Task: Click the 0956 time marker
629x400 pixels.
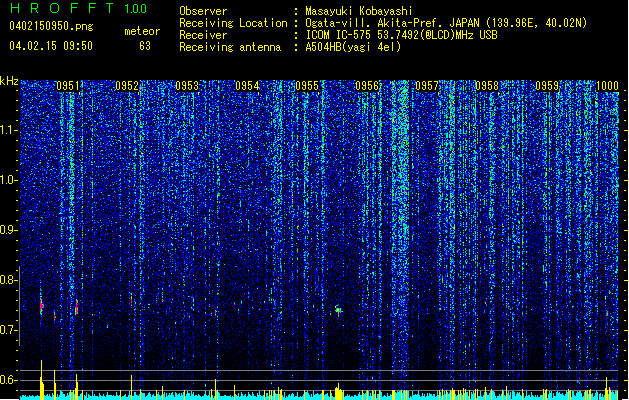Action: [367, 86]
